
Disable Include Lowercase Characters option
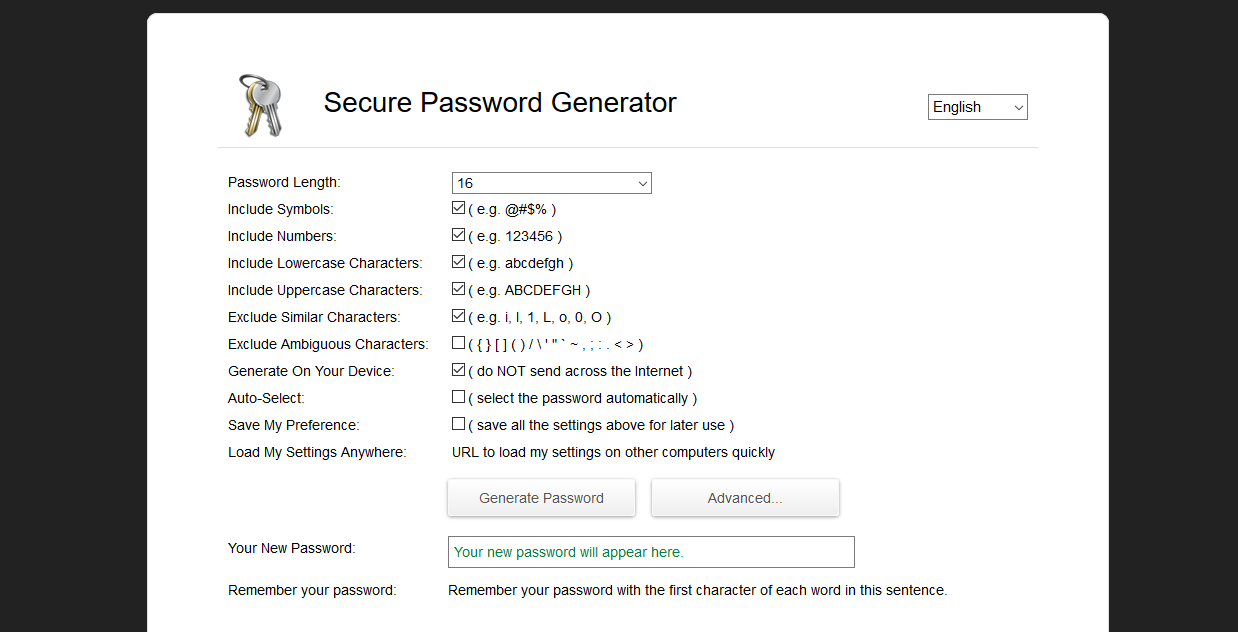tap(458, 262)
